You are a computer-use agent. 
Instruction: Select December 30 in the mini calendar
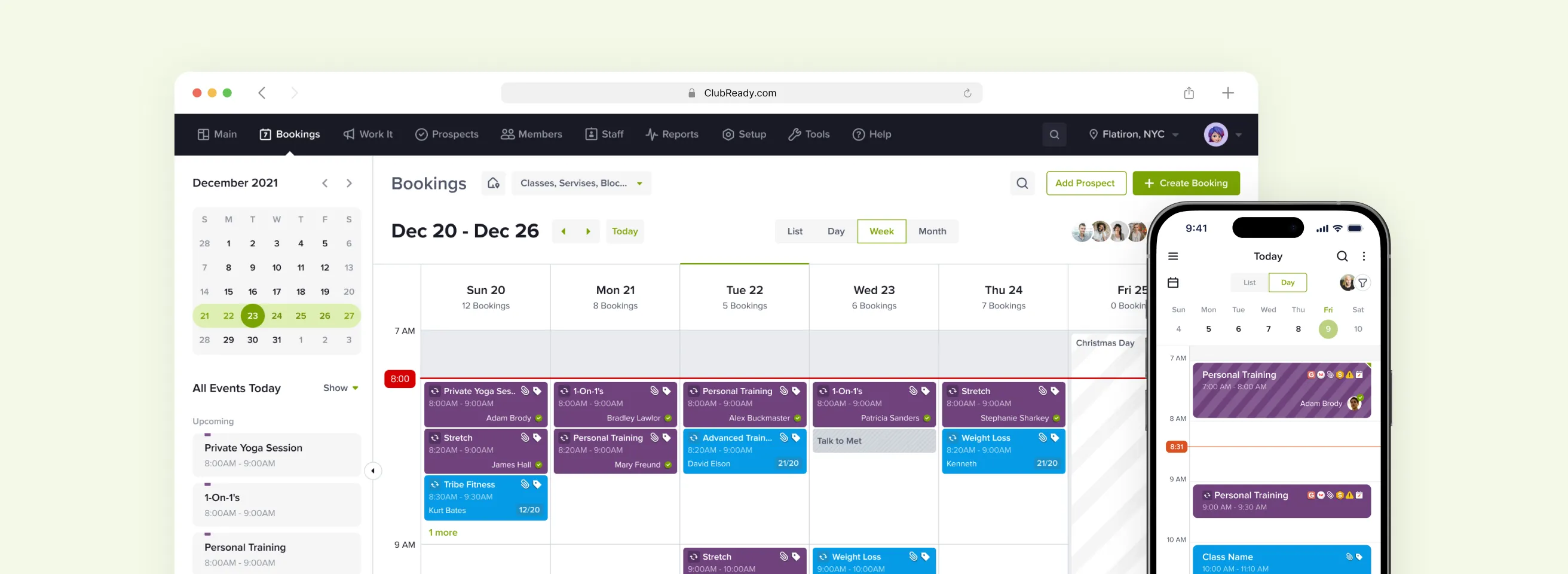253,340
